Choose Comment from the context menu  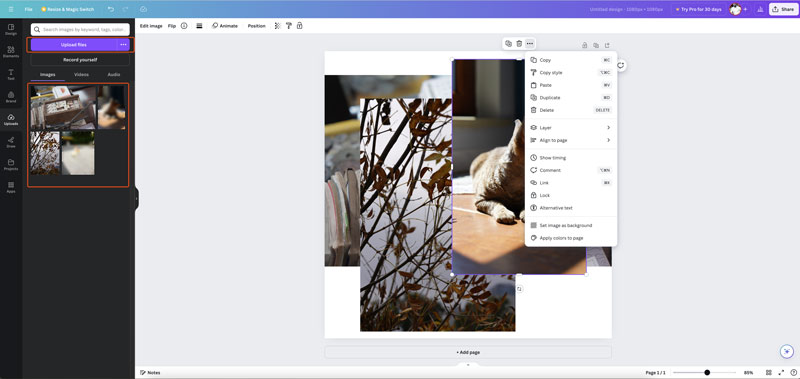pyautogui.click(x=571, y=170)
